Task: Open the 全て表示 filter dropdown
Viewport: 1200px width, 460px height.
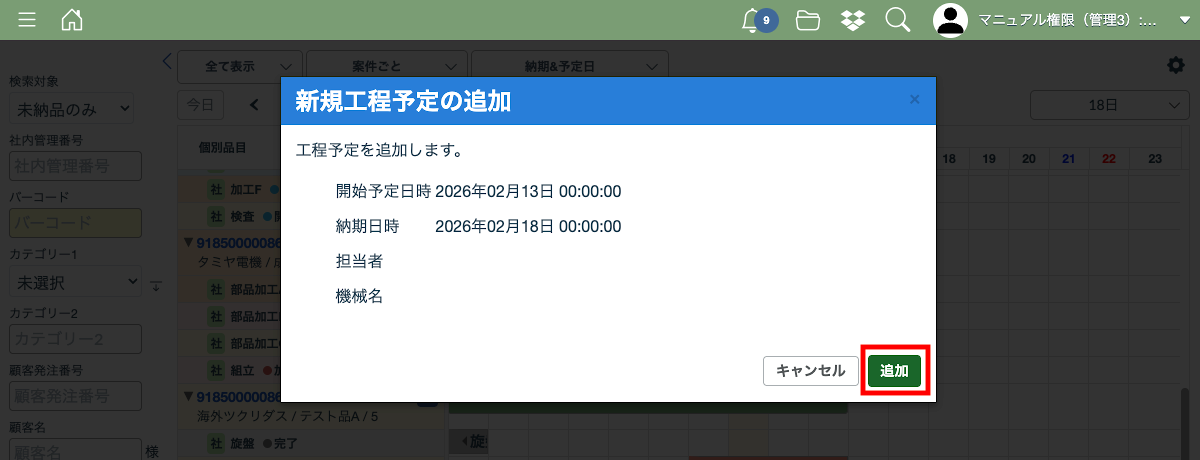Action: pyautogui.click(x=240, y=66)
